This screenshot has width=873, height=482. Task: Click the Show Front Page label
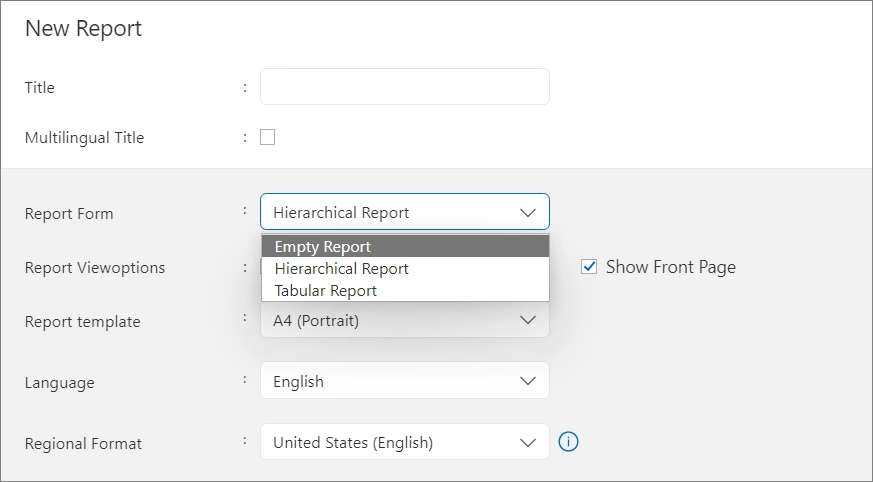point(670,267)
